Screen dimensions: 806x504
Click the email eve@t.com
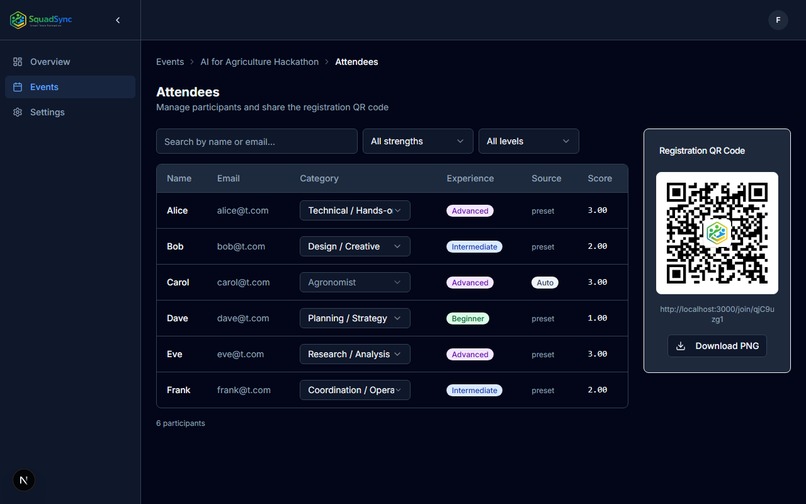(x=240, y=354)
